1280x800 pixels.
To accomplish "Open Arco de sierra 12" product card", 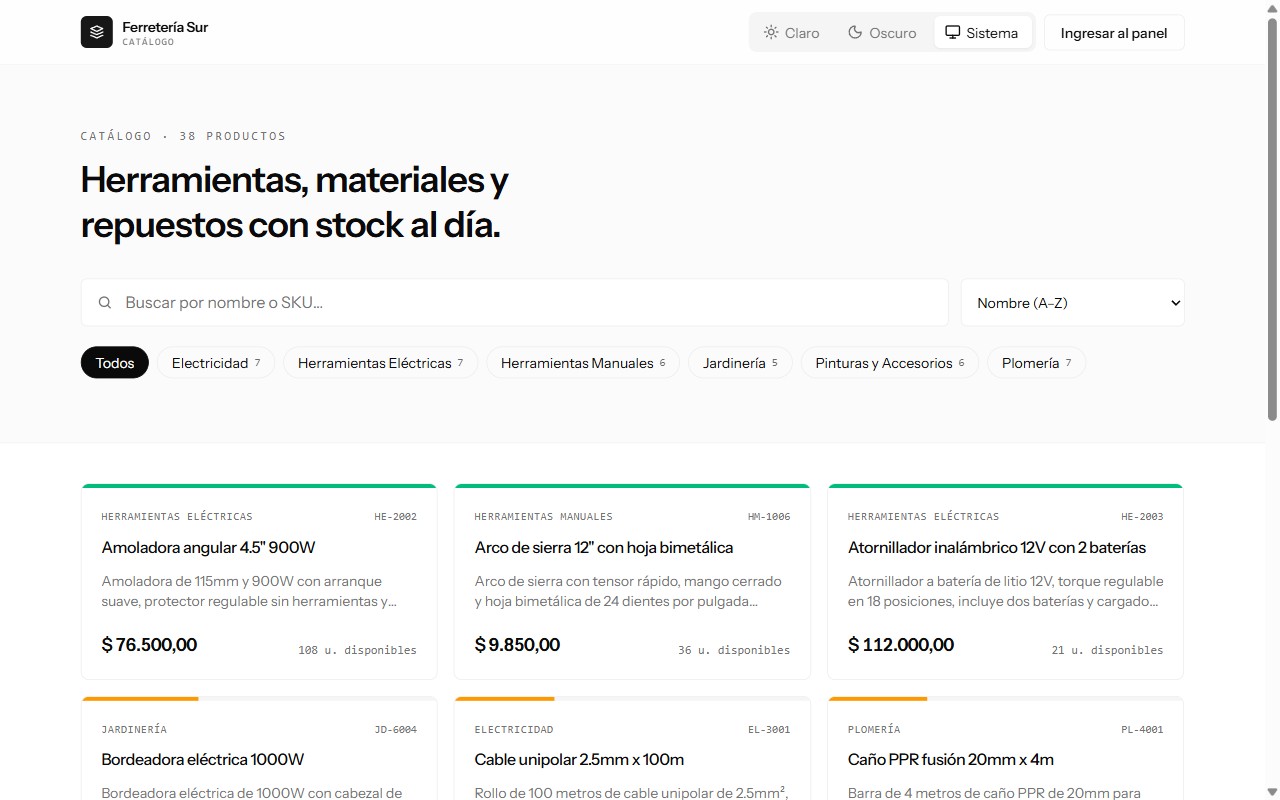I will point(632,582).
